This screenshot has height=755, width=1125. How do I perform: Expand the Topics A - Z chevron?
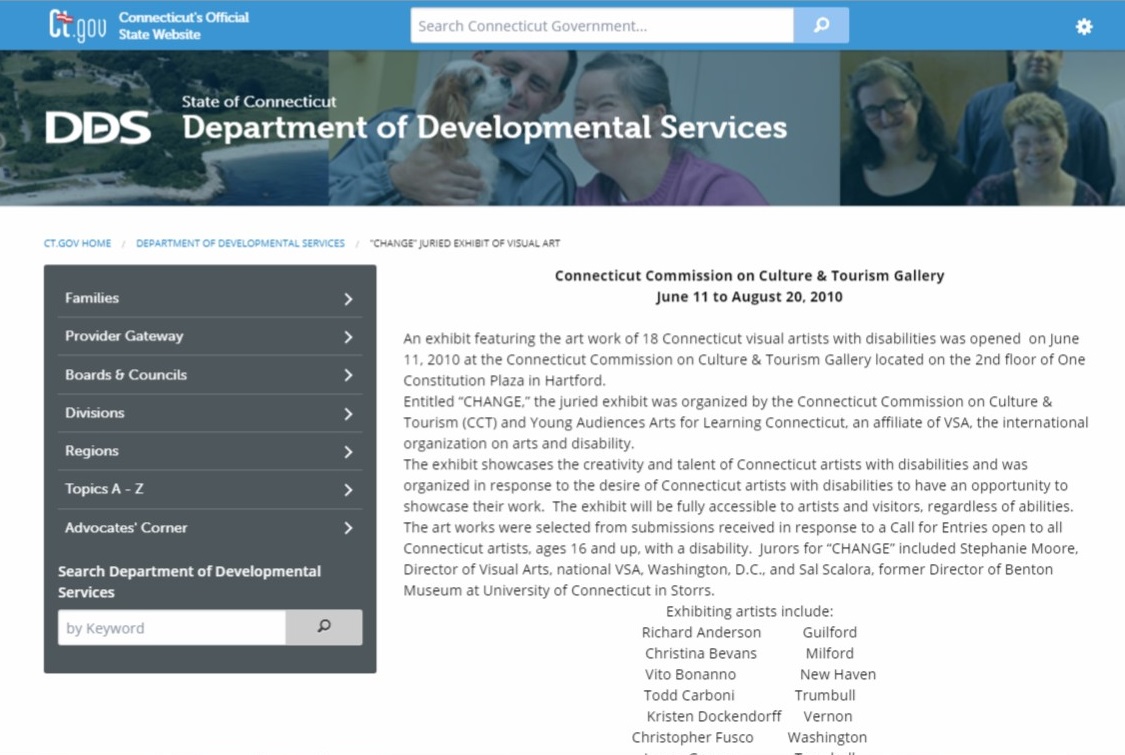click(x=348, y=489)
